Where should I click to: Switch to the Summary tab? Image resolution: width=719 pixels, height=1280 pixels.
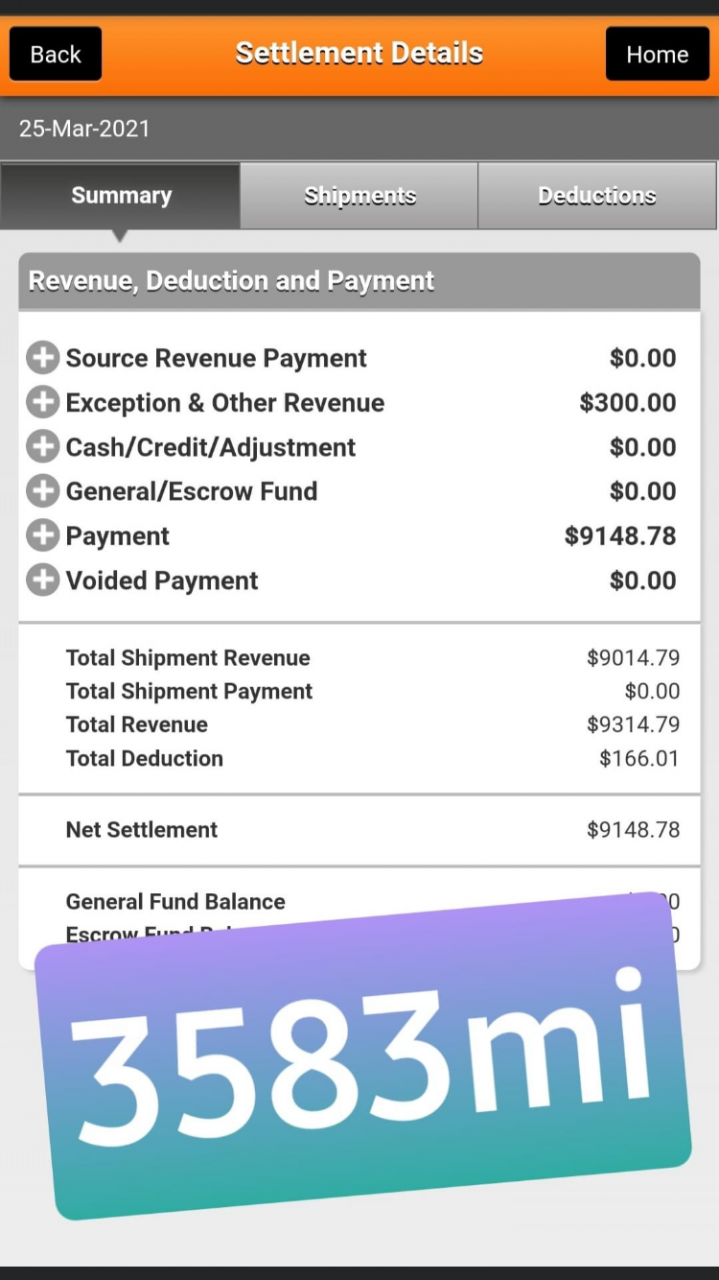coord(120,195)
